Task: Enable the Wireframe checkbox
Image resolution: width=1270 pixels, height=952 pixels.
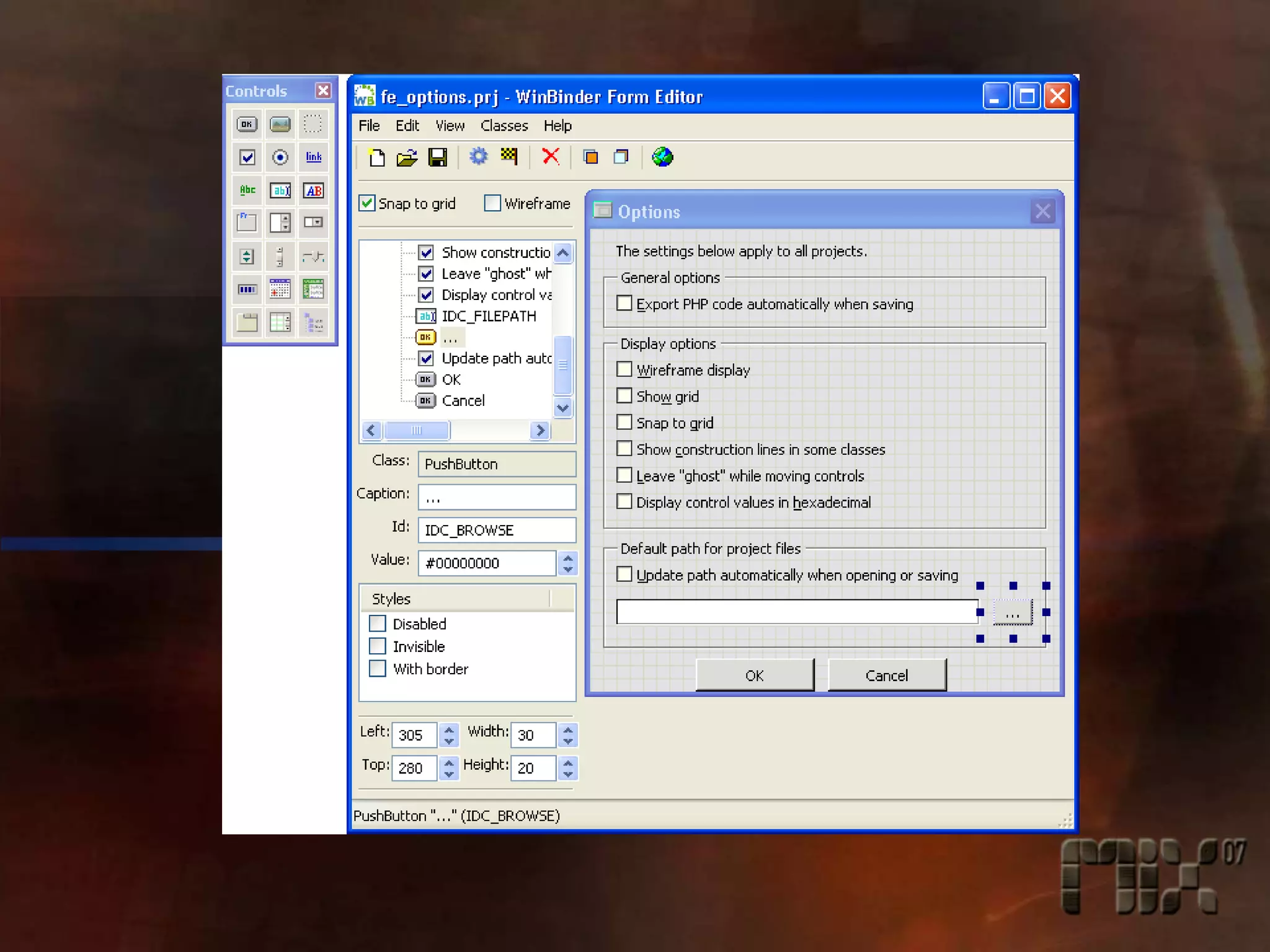Action: (492, 203)
